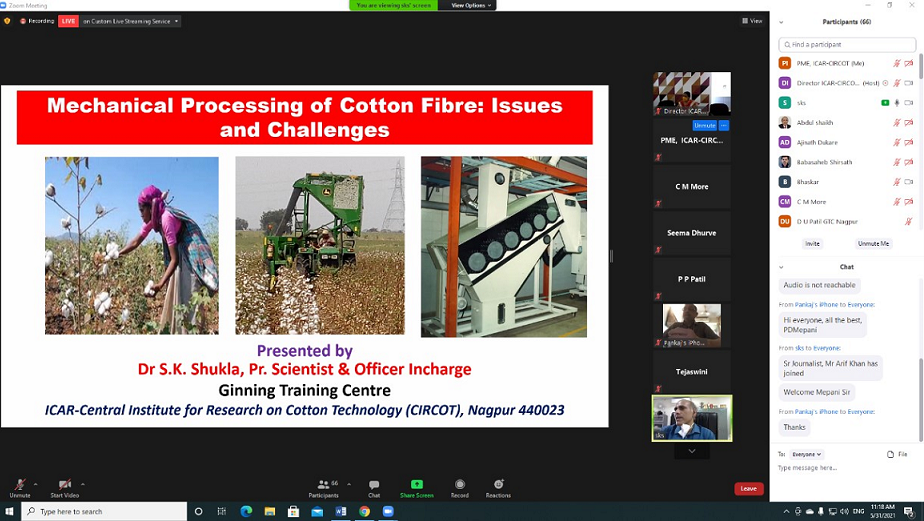This screenshot has height=521, width=924.
Task: Open audio options arrow beside Unmute
Action: pyautogui.click(x=35, y=484)
